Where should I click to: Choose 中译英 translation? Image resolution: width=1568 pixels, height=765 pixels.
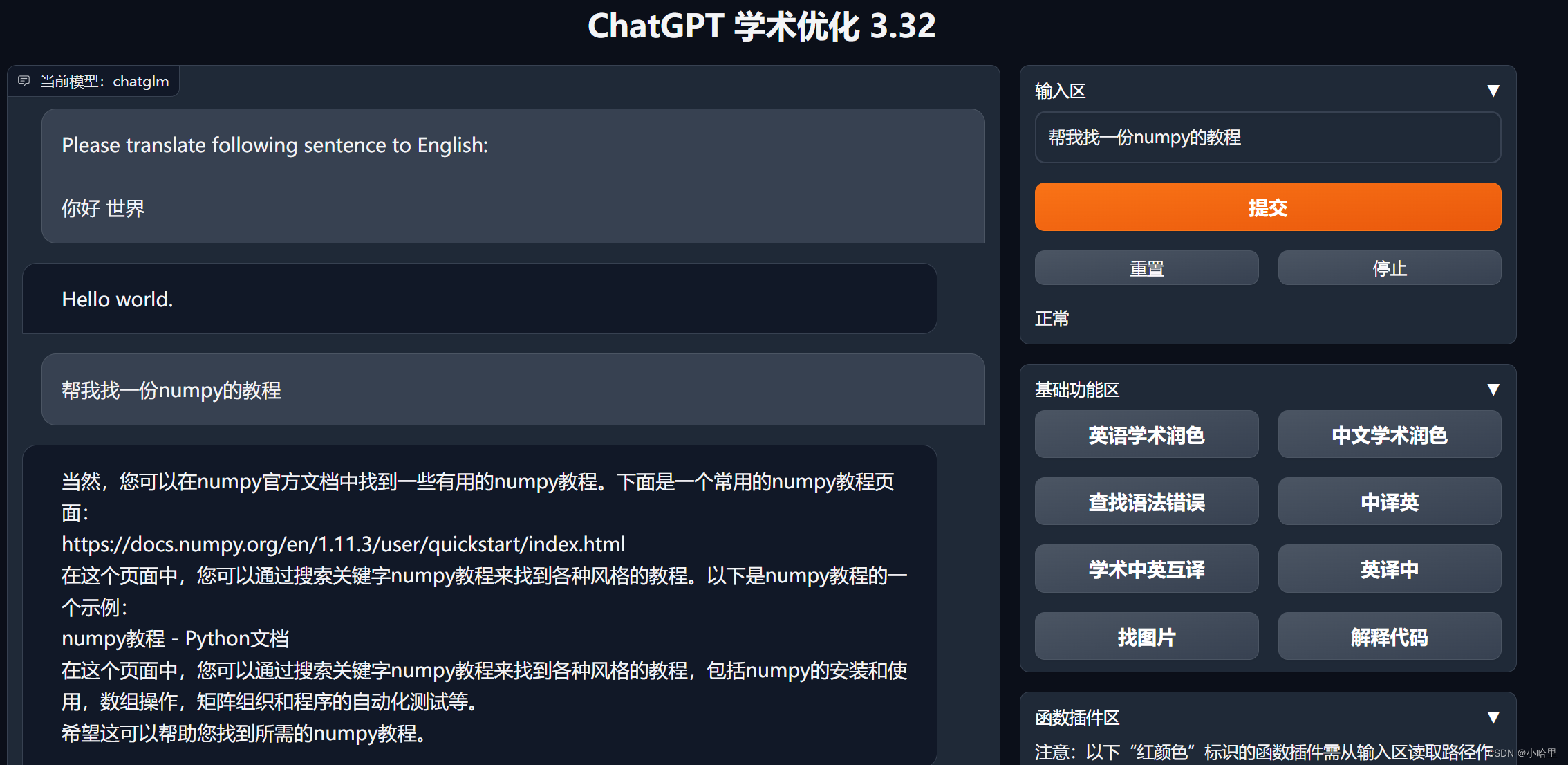pyautogui.click(x=1389, y=501)
